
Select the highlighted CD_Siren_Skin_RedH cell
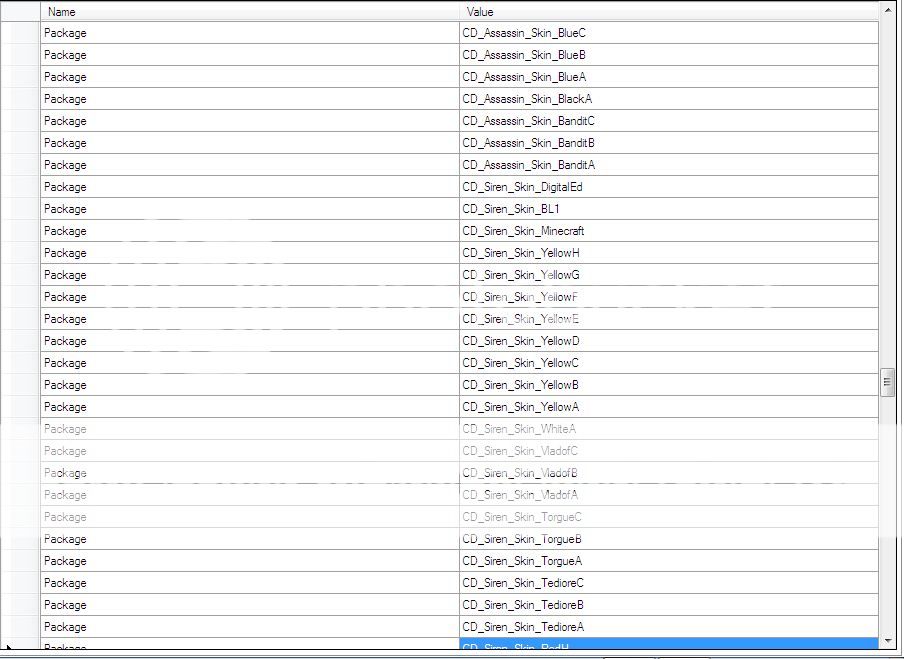(668, 645)
